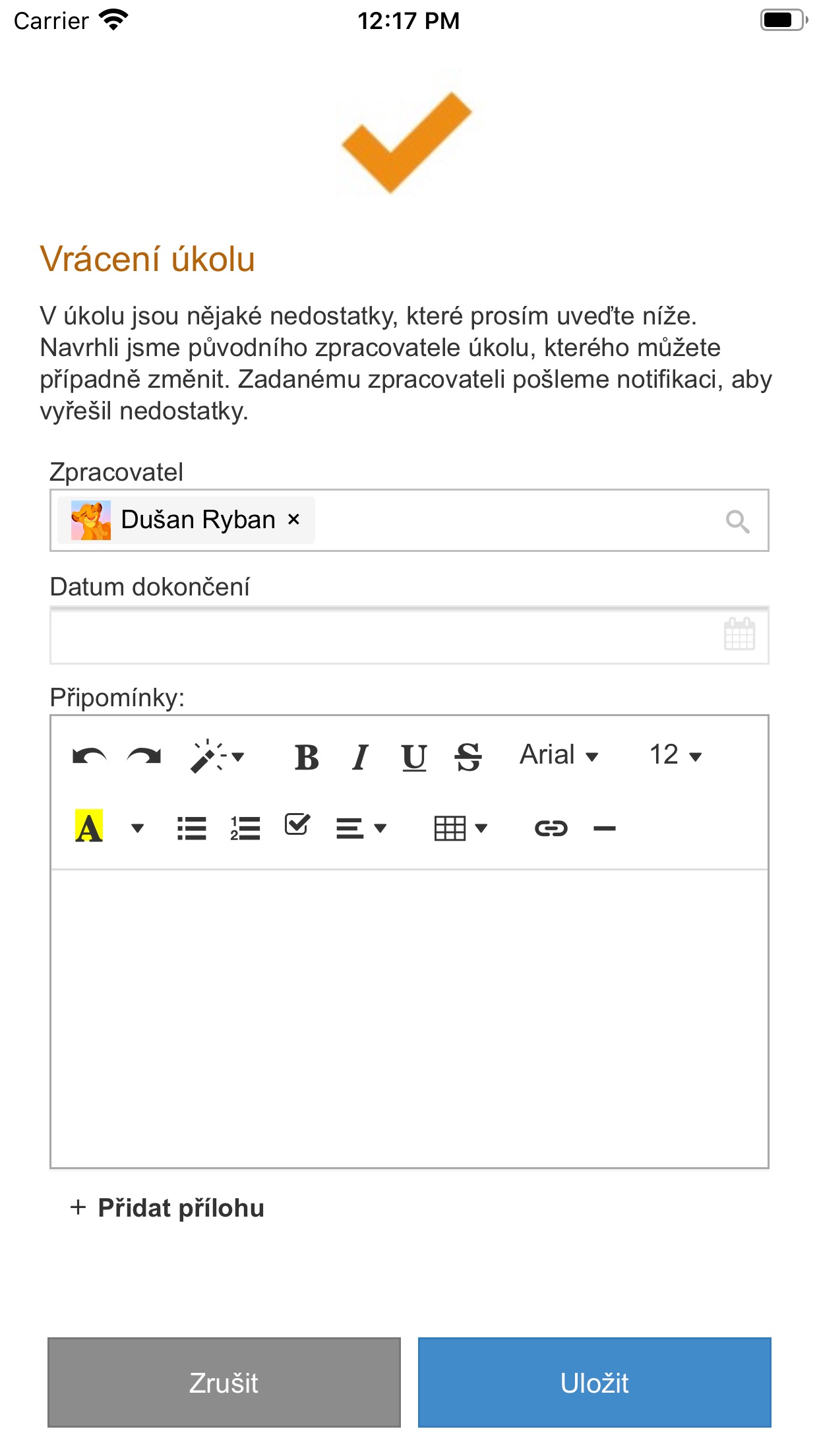
Task: Click inside the Připomínky text area
Action: [x=409, y=1019]
